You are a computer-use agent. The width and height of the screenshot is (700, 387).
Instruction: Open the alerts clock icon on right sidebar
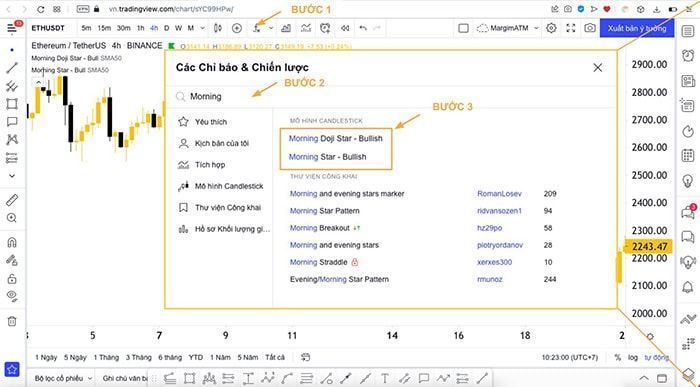point(688,55)
